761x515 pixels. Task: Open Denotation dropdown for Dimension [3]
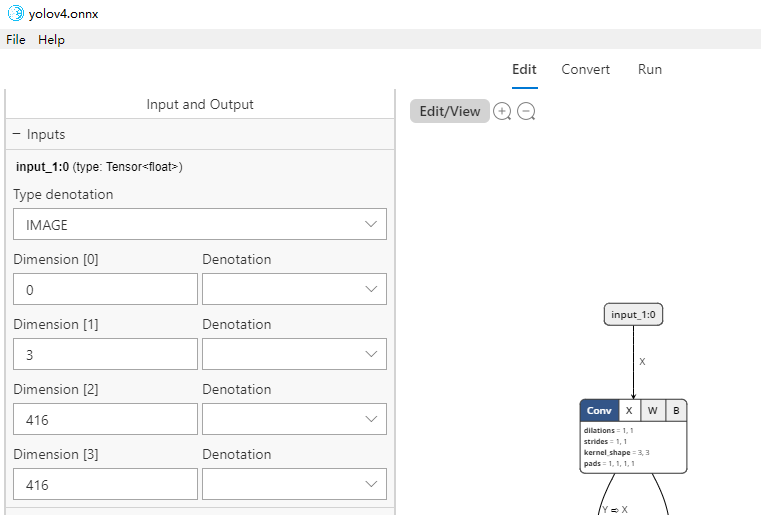point(294,484)
